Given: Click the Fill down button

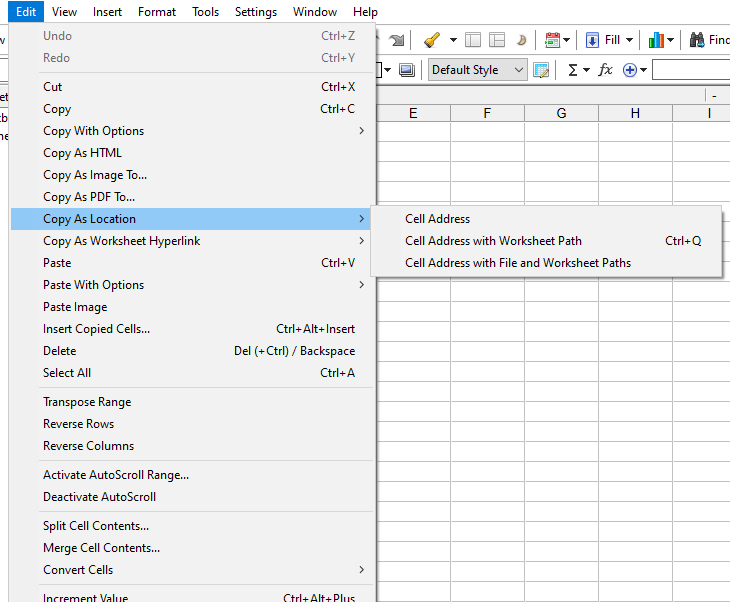Looking at the screenshot, I should pyautogui.click(x=602, y=40).
